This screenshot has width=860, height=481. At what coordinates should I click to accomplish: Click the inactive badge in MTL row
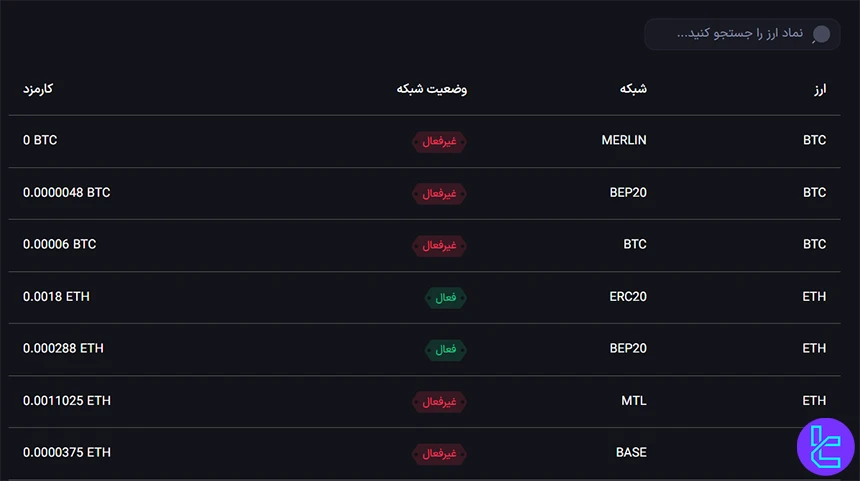coord(438,401)
